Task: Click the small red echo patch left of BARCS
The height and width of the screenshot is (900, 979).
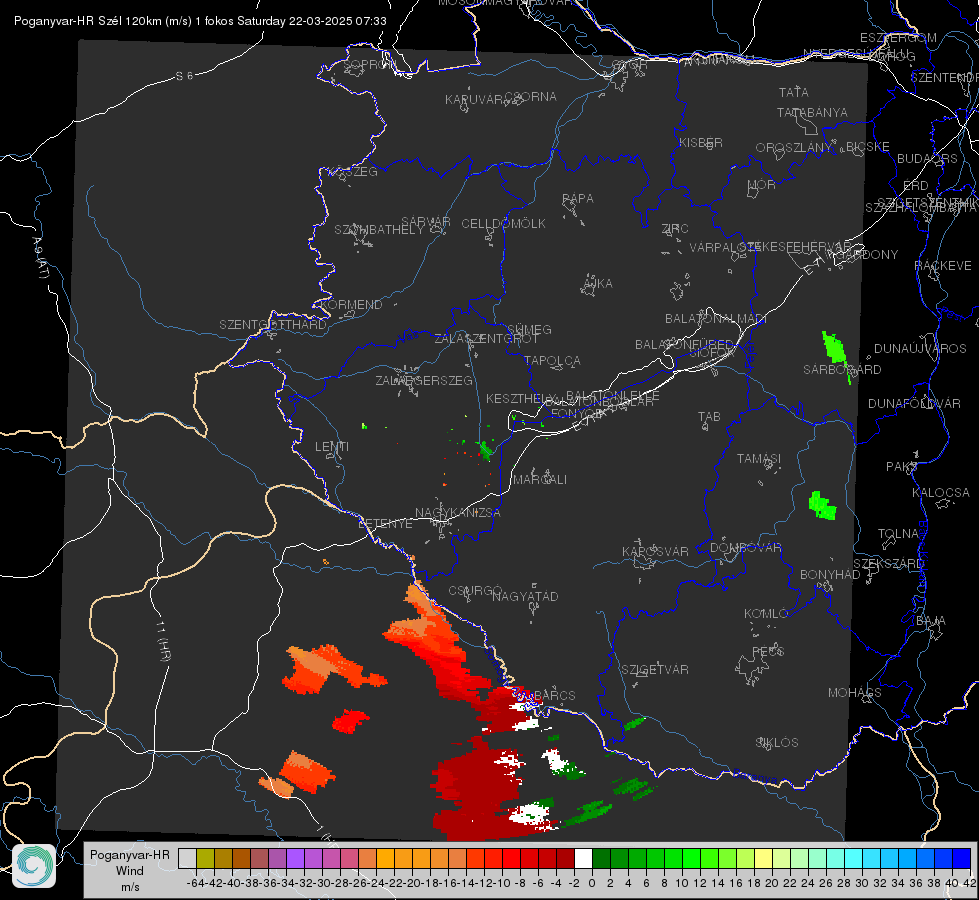Action: (x=350, y=721)
